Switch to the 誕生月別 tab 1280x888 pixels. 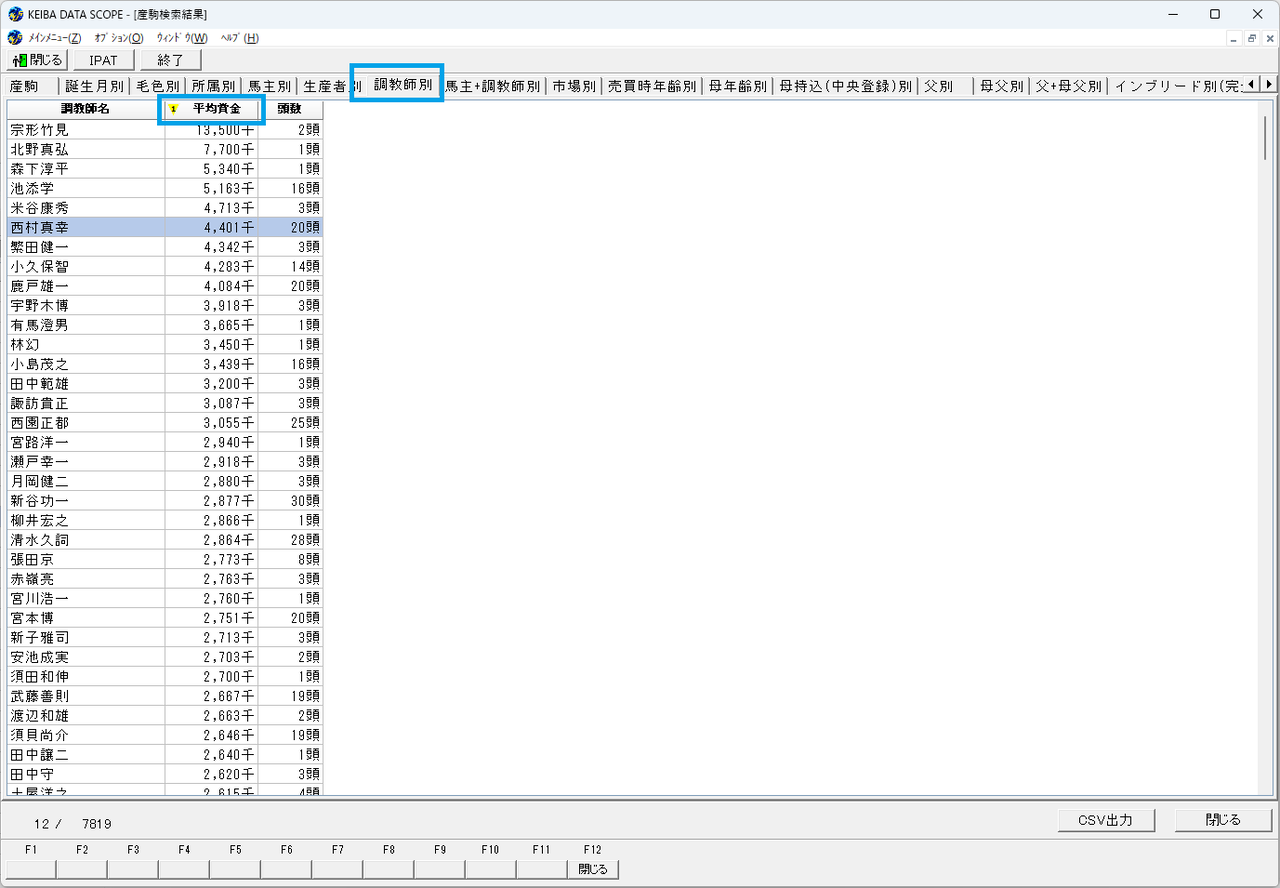[95, 86]
